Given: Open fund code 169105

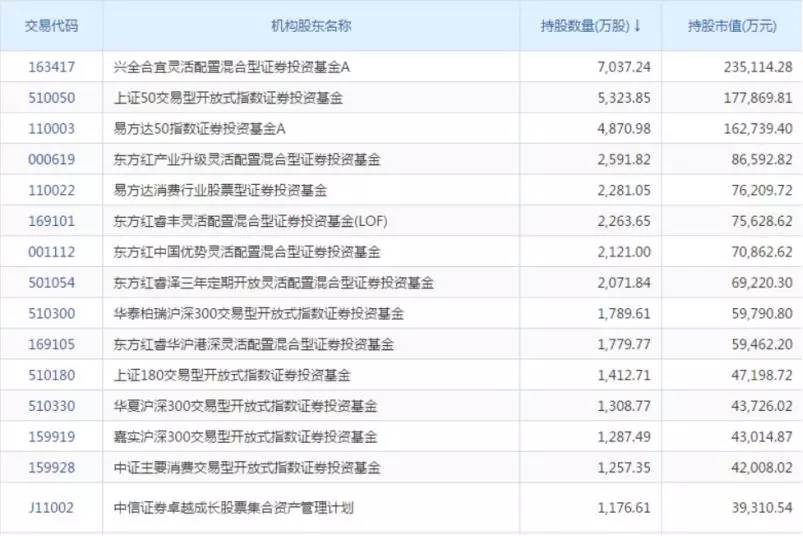Looking at the screenshot, I should click(x=51, y=344).
